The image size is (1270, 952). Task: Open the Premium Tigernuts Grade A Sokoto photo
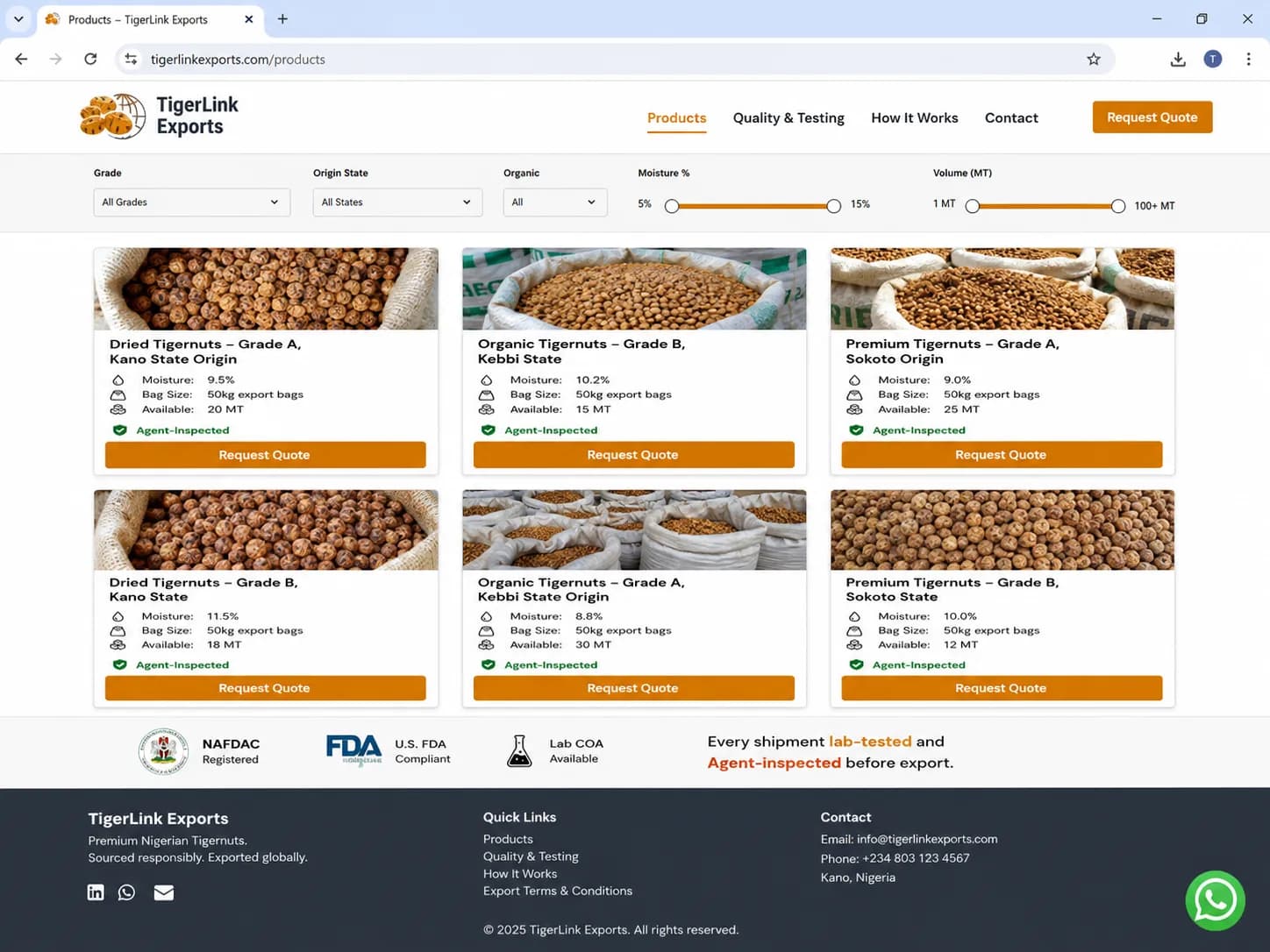pos(1002,289)
